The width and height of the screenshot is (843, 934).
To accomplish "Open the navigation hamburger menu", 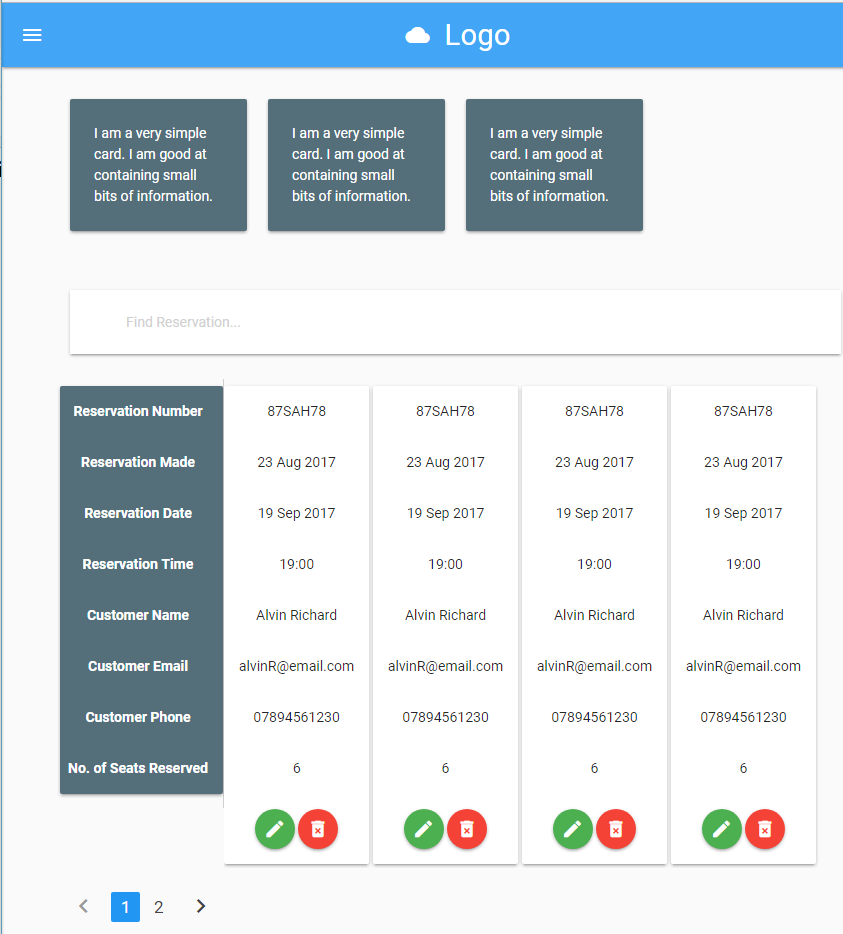I will (31, 34).
